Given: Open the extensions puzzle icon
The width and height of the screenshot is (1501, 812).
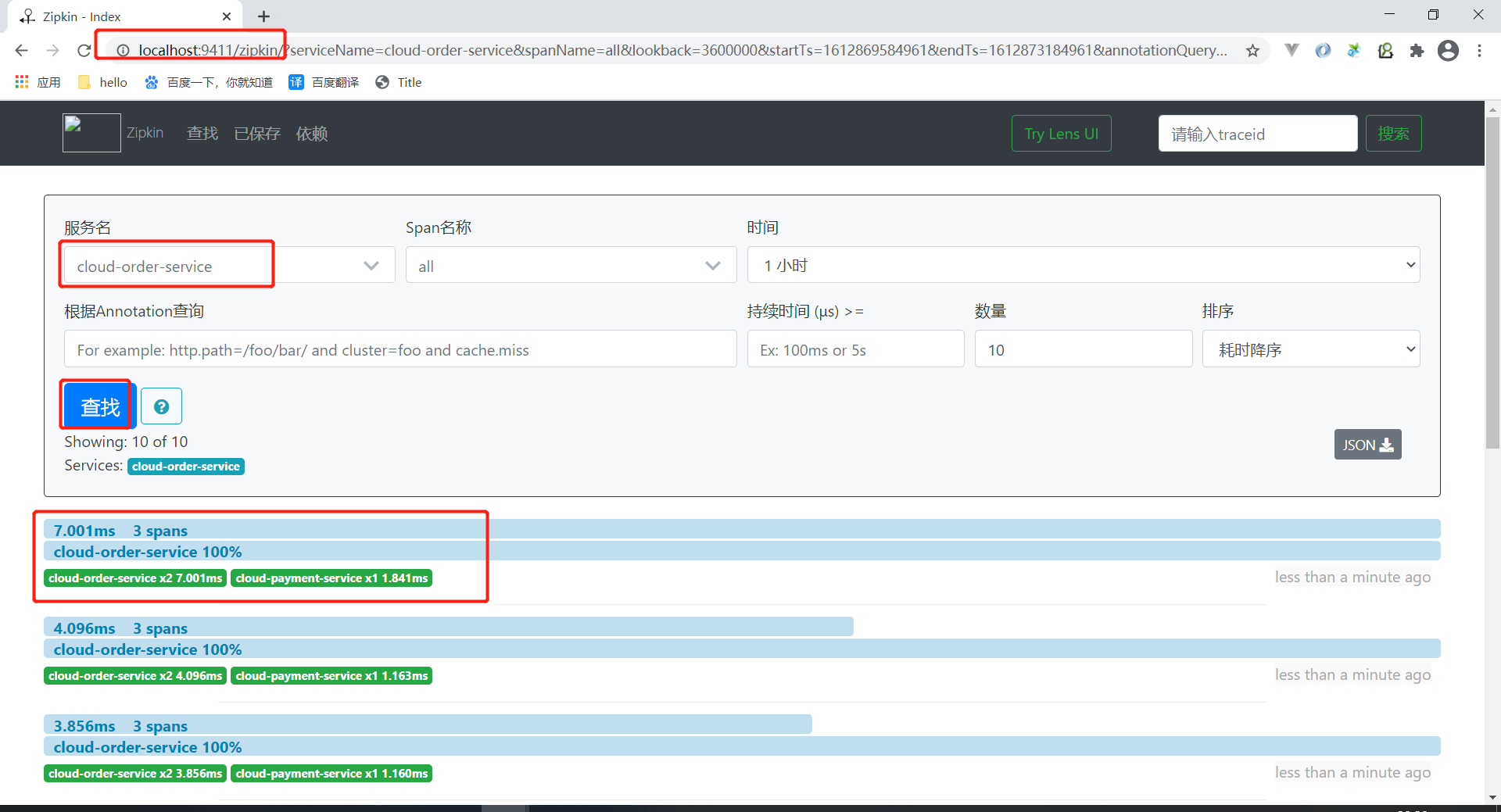Looking at the screenshot, I should (1417, 51).
